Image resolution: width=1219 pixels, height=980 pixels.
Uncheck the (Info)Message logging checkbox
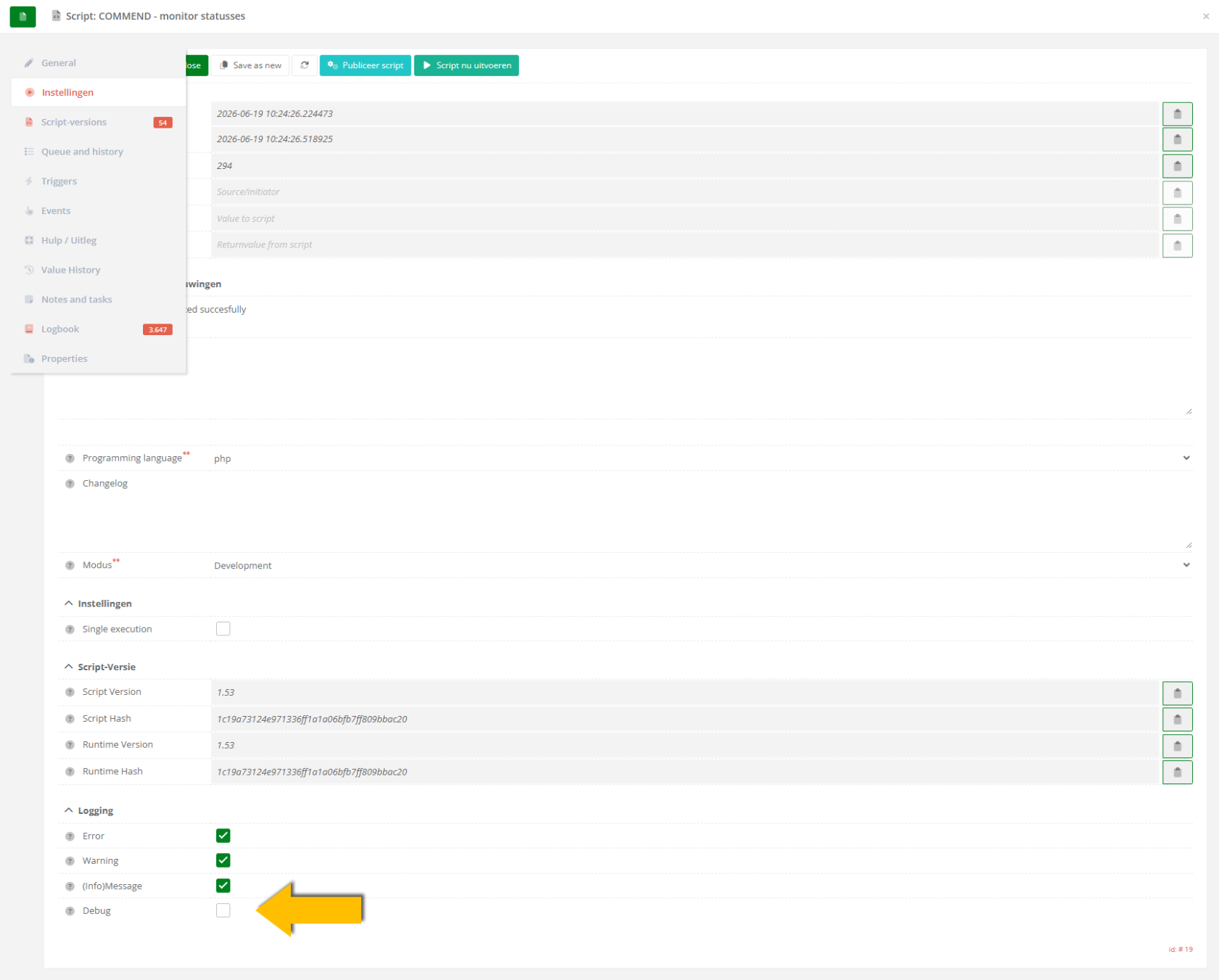223,886
